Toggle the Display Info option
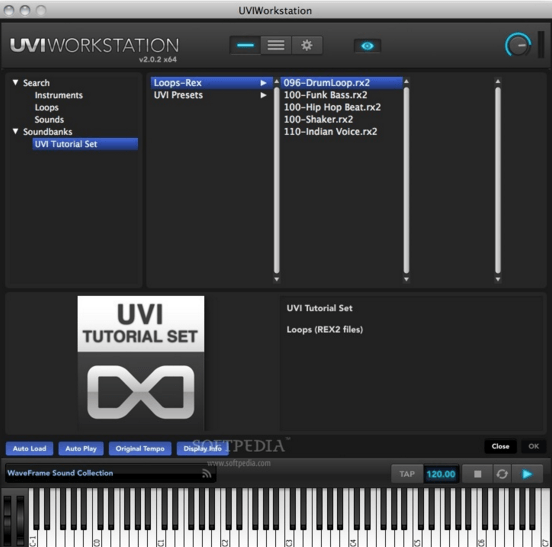The width and height of the screenshot is (552, 547). point(202,448)
